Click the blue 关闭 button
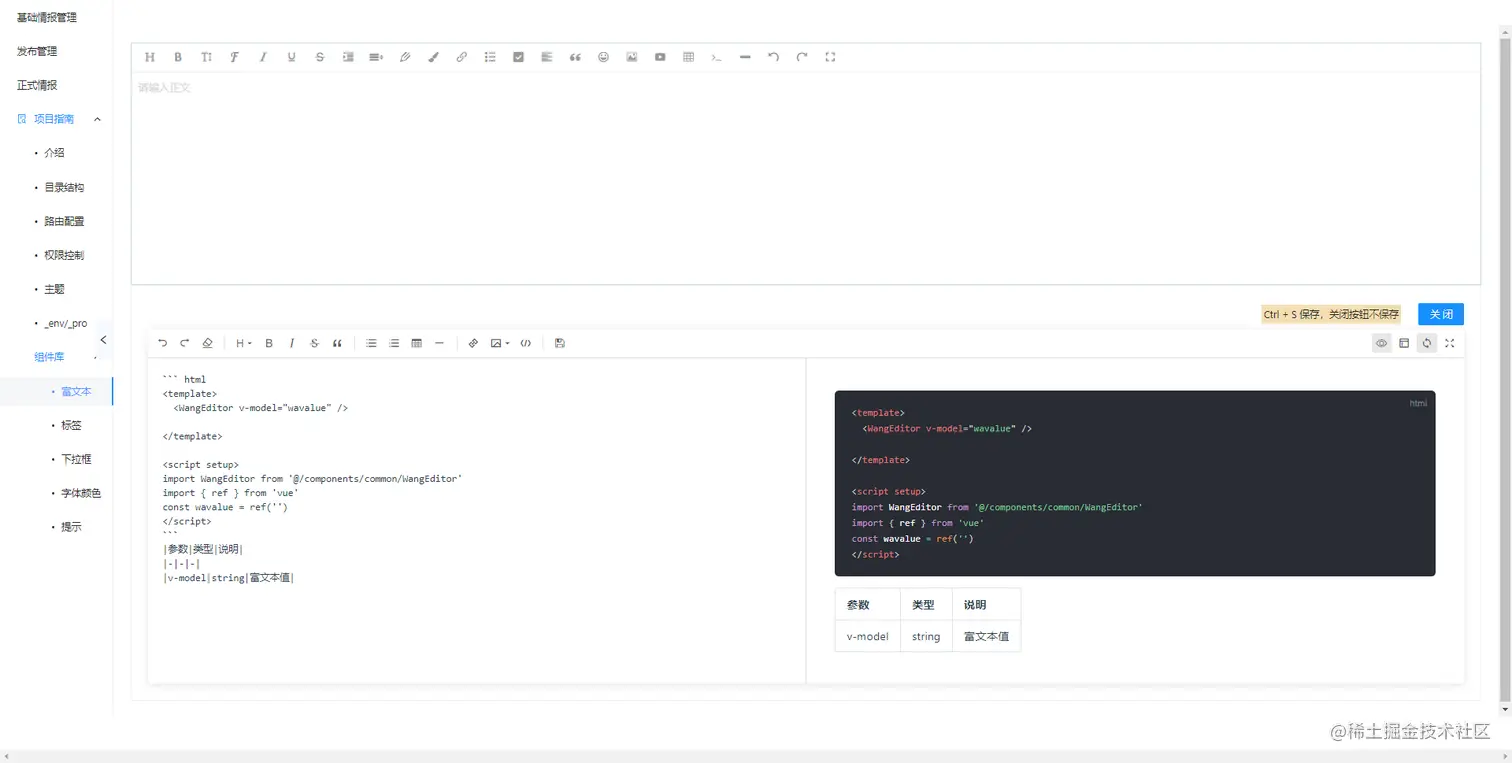Screen dimensions: 1512x763 (1441, 314)
